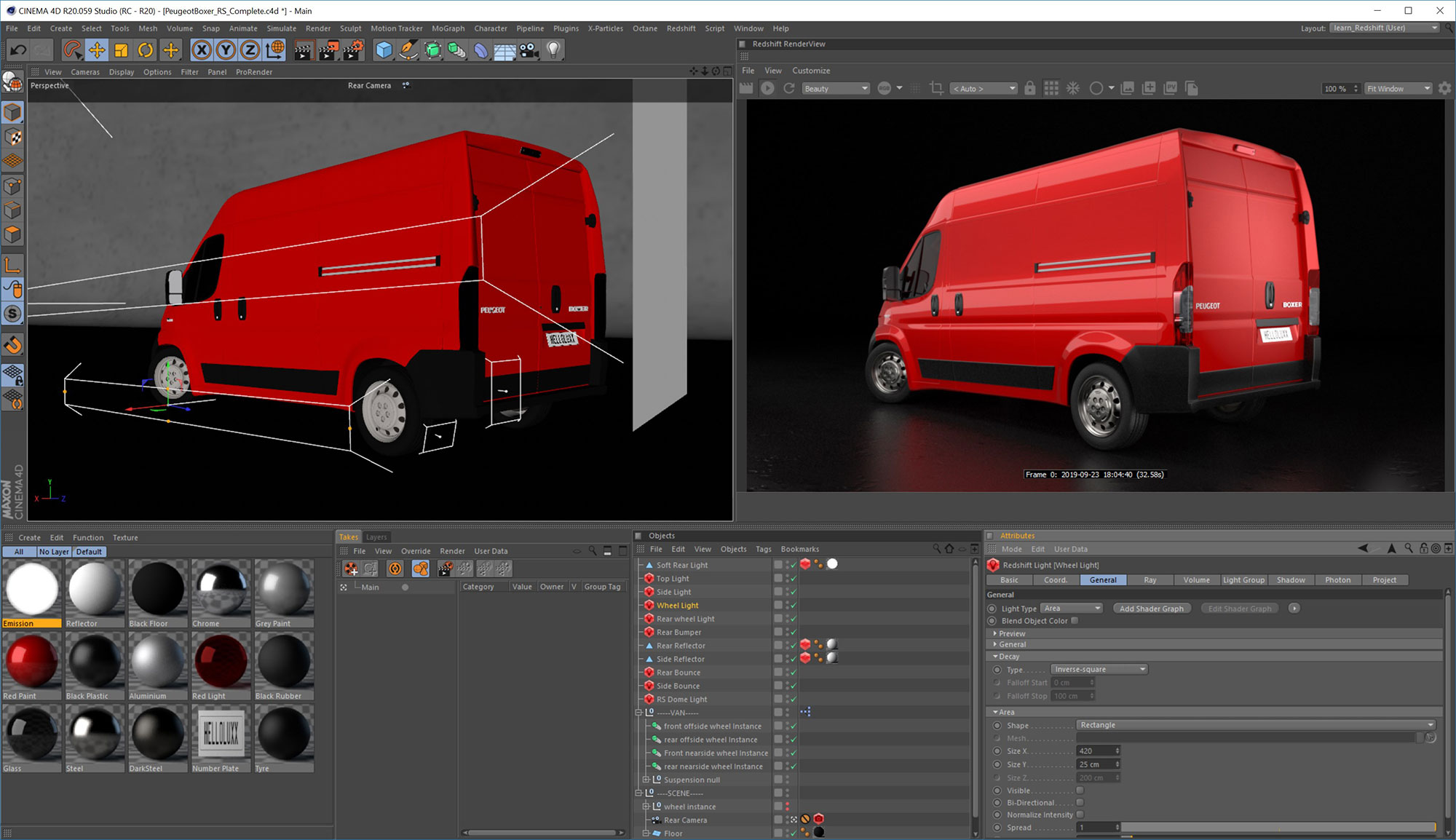Select the Red Paint material thumbnail
Screen dimensions: 1456x840
click(32, 662)
